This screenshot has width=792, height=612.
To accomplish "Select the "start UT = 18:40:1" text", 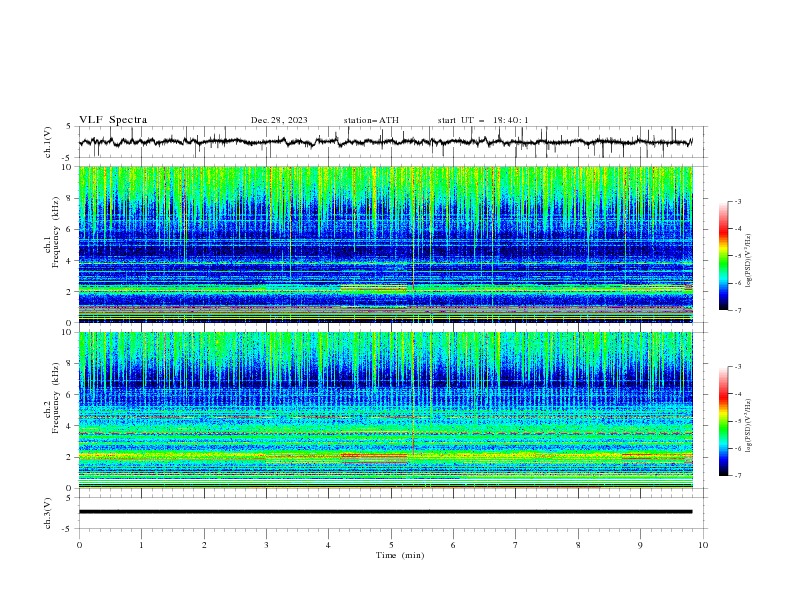I will pos(482,120).
